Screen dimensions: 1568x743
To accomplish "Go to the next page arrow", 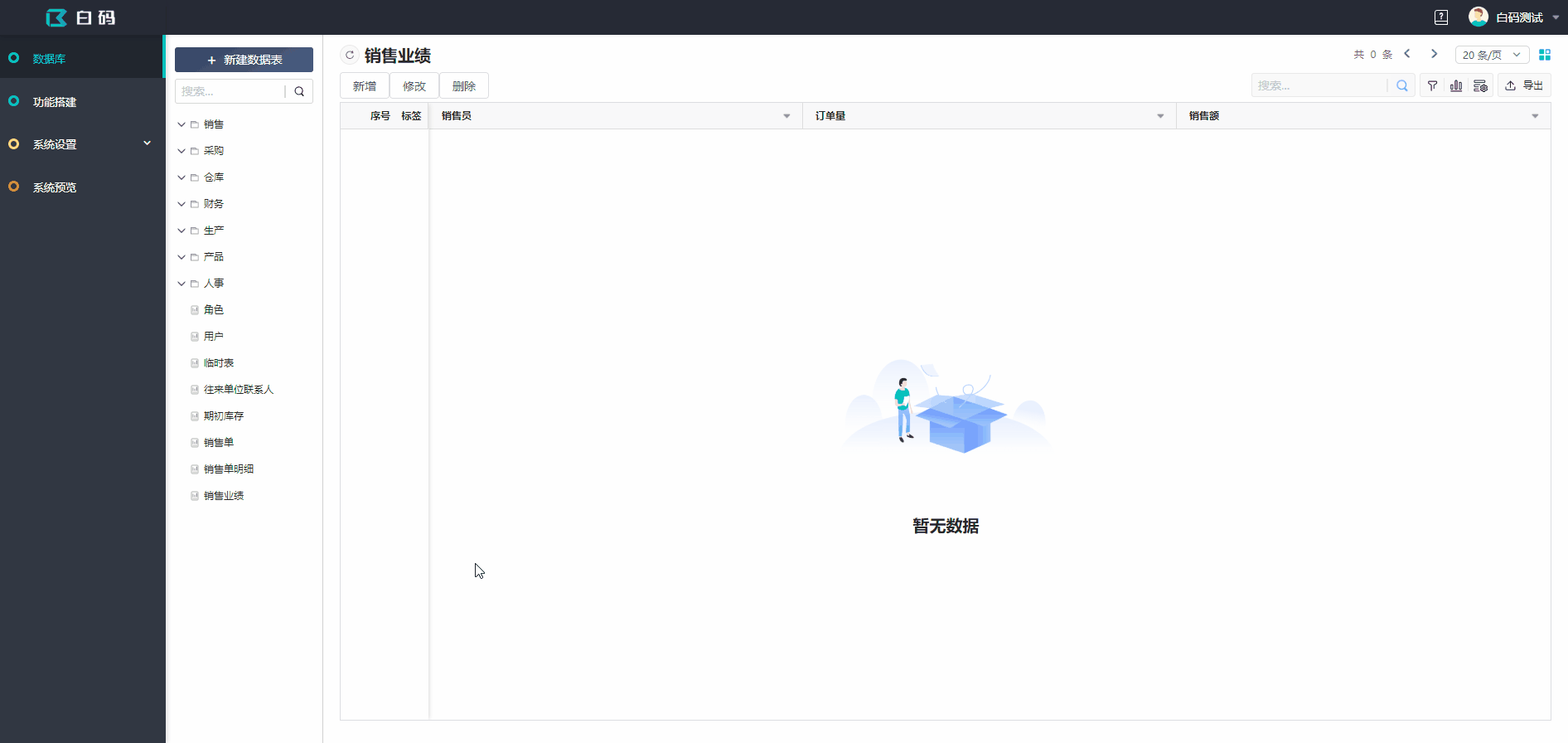I will point(1434,54).
